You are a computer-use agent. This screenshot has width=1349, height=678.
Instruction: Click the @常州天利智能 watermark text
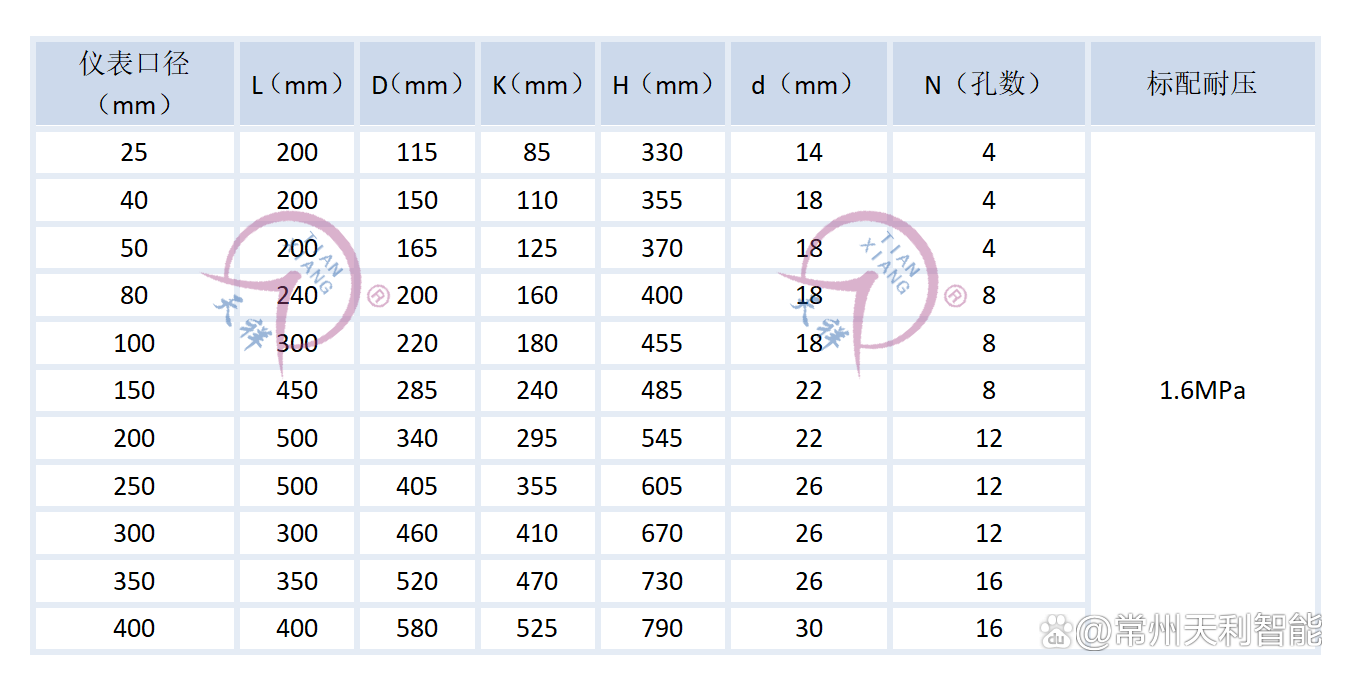point(1198,631)
